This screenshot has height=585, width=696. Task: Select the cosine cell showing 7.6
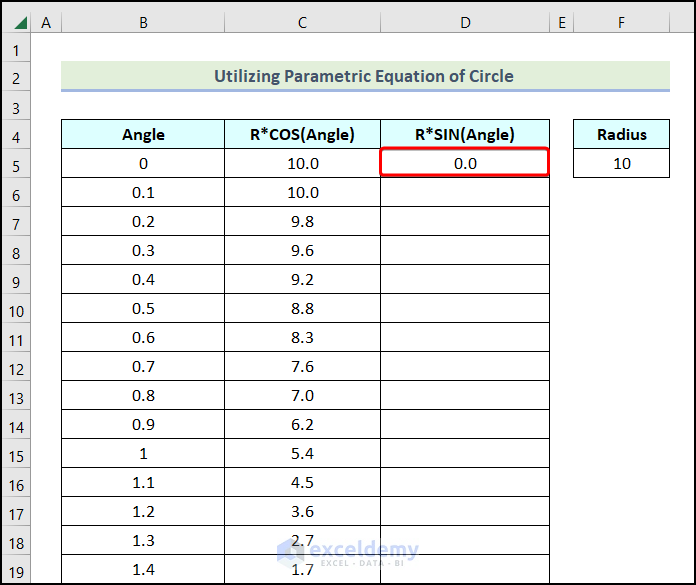pyautogui.click(x=302, y=367)
